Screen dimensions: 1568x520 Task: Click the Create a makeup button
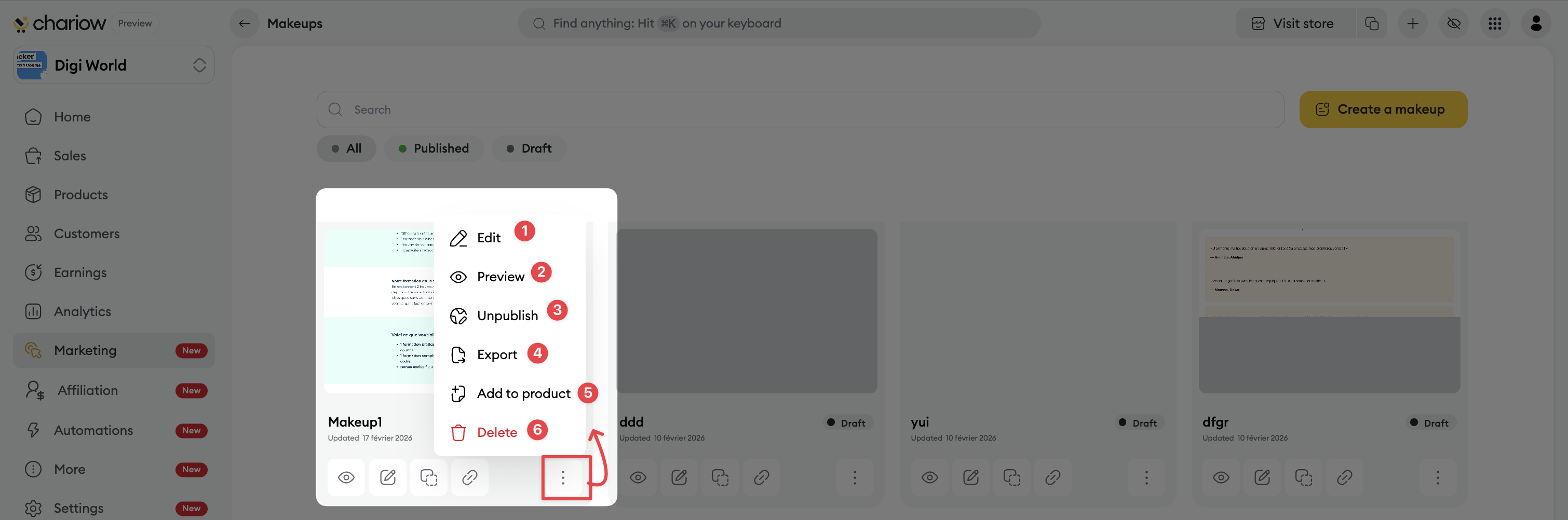tap(1383, 110)
